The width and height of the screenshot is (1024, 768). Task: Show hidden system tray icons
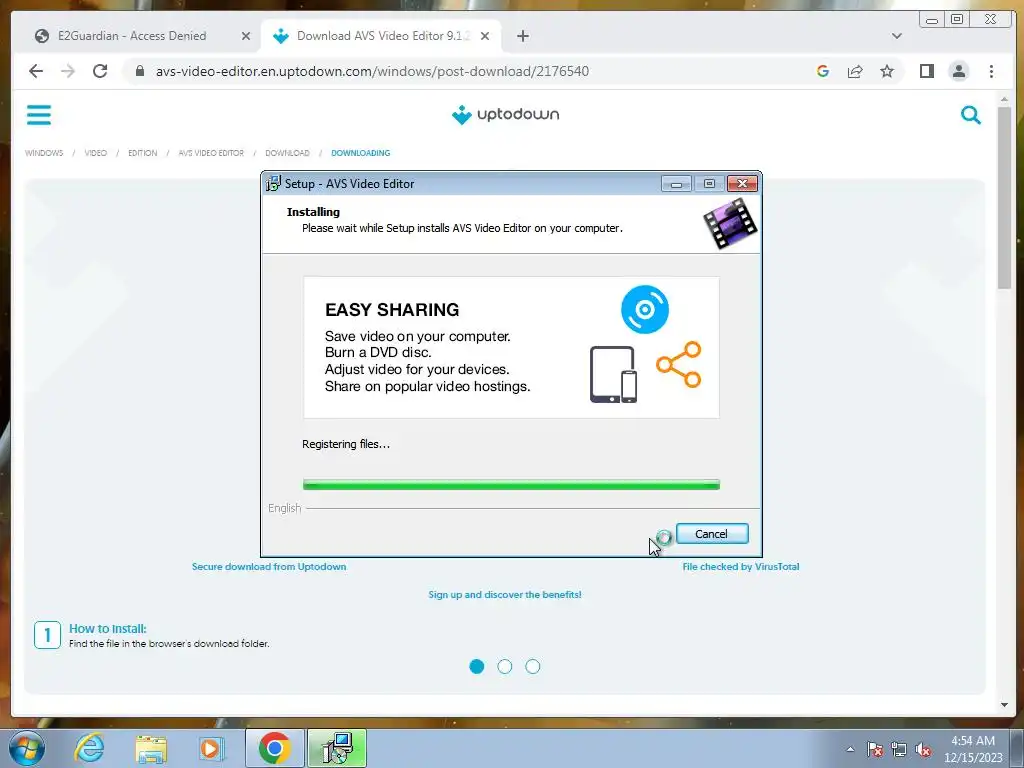pos(850,749)
